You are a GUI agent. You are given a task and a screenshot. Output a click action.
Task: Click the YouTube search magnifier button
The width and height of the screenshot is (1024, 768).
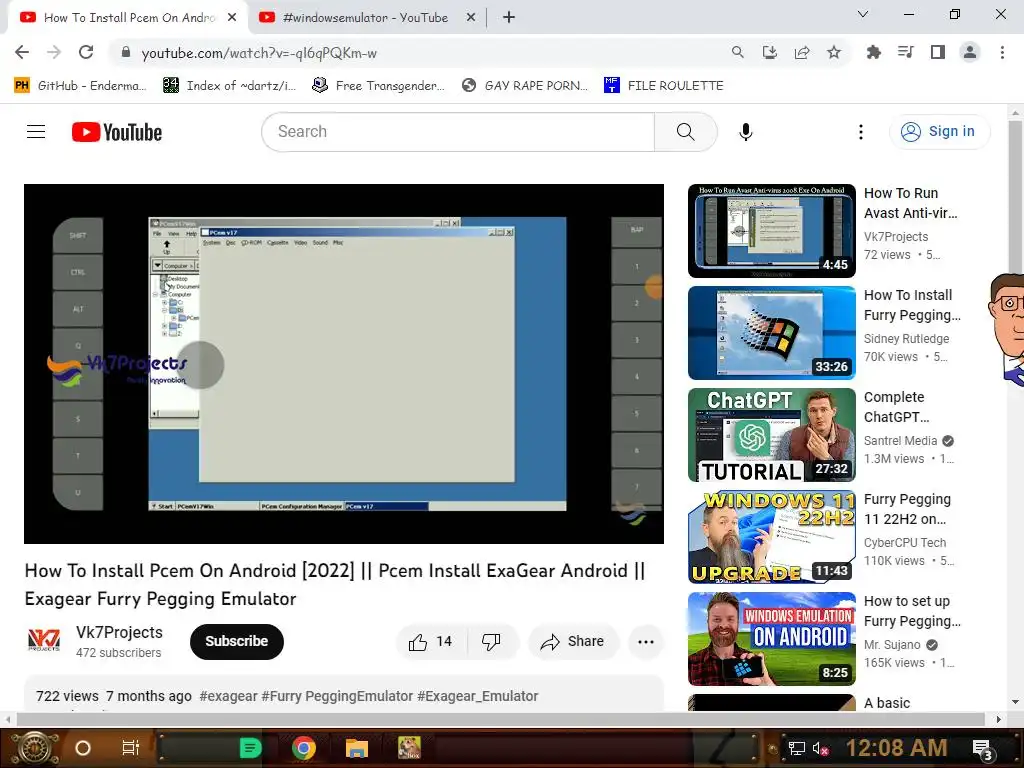tap(686, 132)
